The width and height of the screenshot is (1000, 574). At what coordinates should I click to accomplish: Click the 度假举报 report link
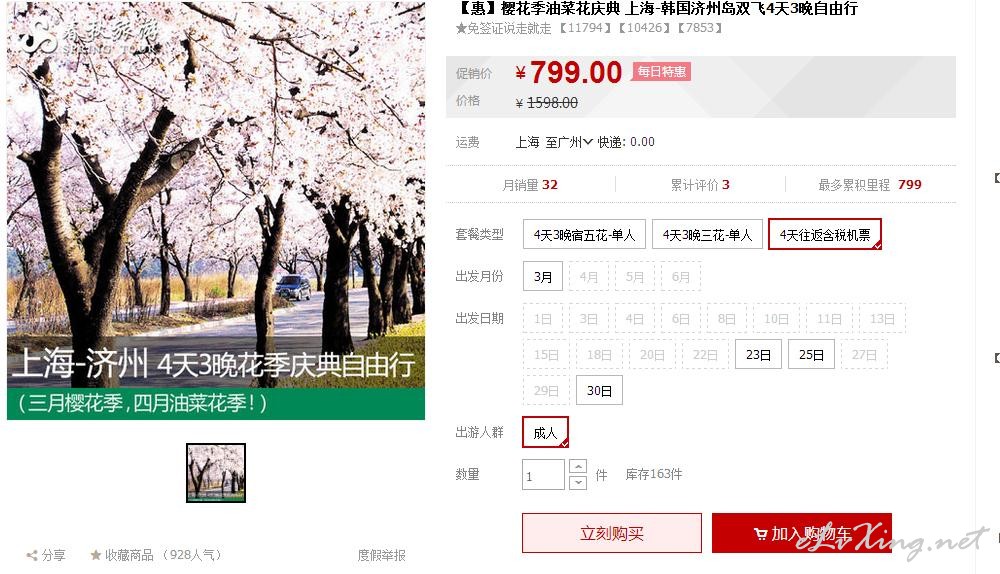pyautogui.click(x=381, y=556)
